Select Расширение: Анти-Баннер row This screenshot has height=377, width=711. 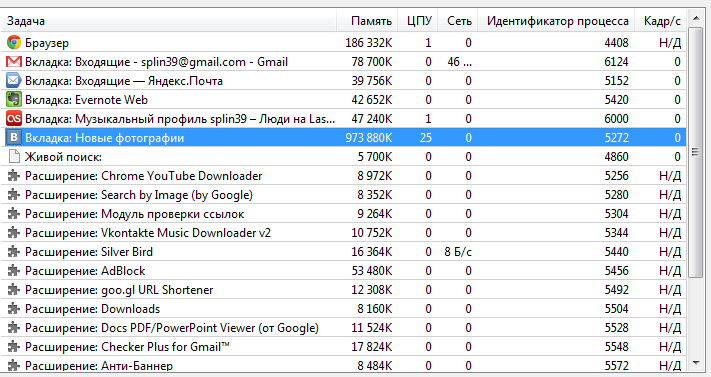(344, 365)
